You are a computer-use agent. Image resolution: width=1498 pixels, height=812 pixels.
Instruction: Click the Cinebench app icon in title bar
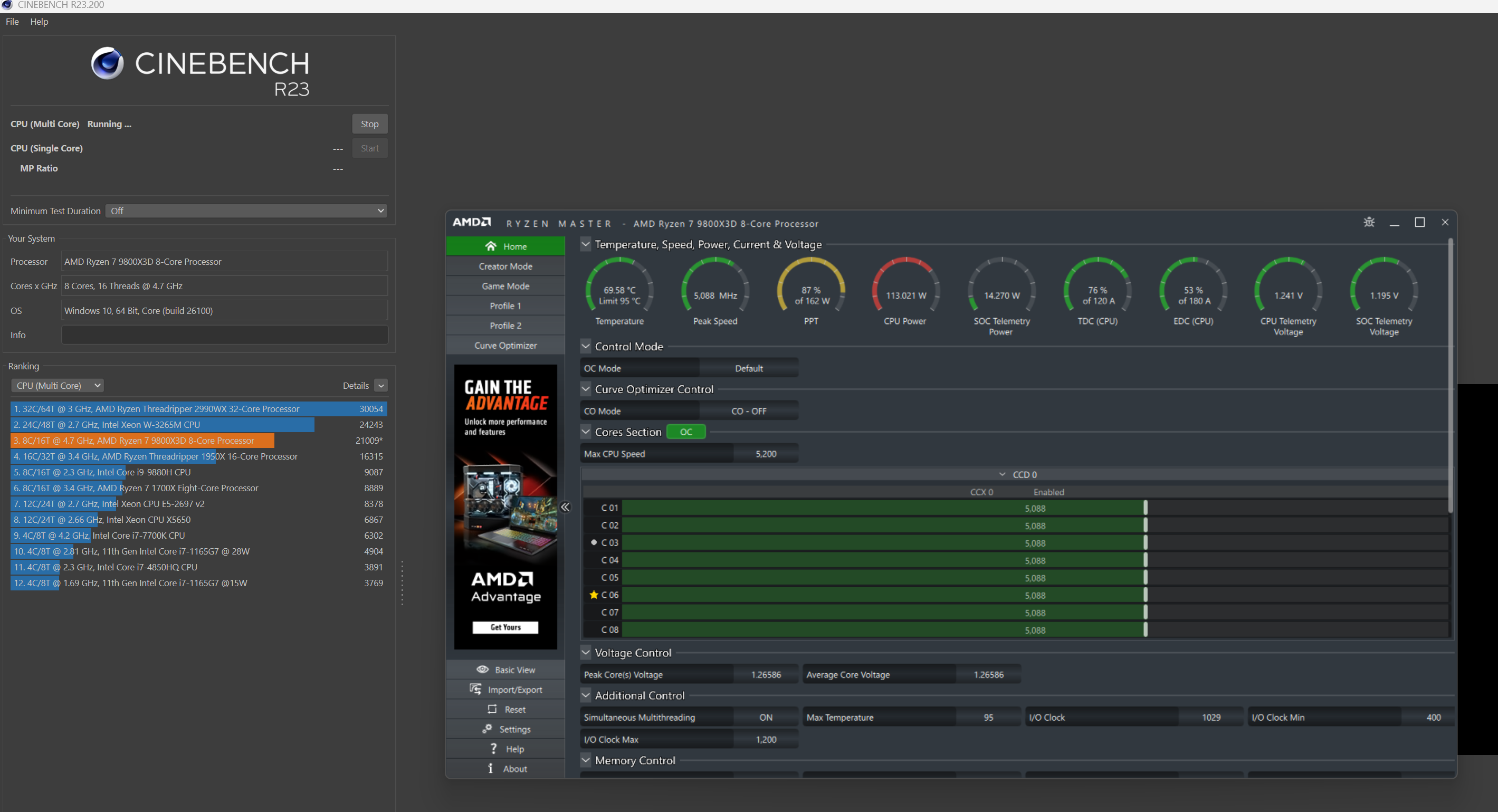click(x=7, y=5)
